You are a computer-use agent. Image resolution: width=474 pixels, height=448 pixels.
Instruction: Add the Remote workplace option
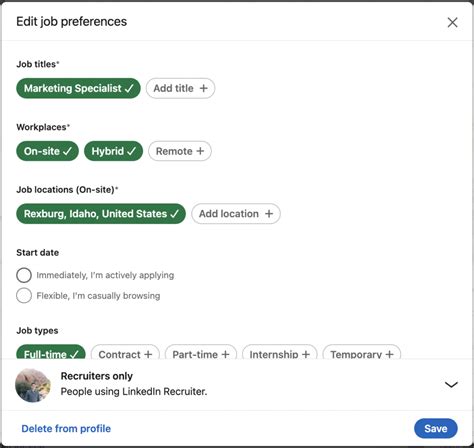(180, 151)
